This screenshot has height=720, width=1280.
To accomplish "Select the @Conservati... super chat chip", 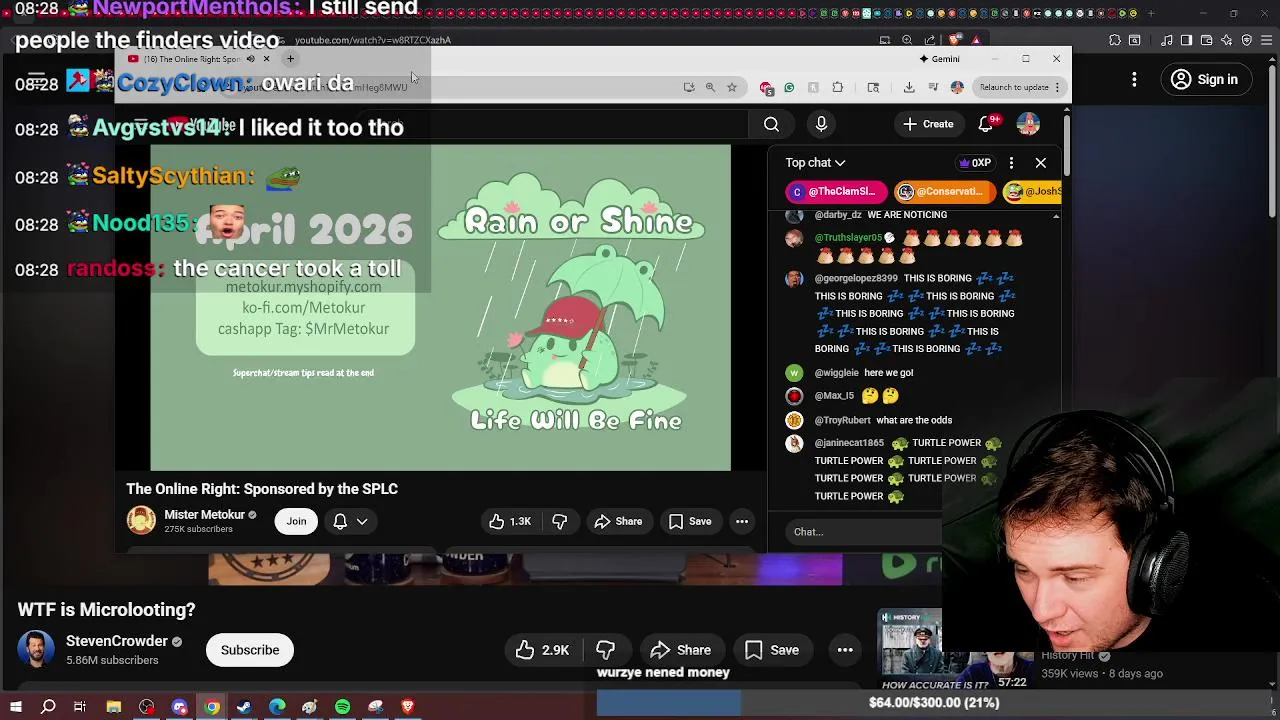I will pyautogui.click(x=944, y=192).
